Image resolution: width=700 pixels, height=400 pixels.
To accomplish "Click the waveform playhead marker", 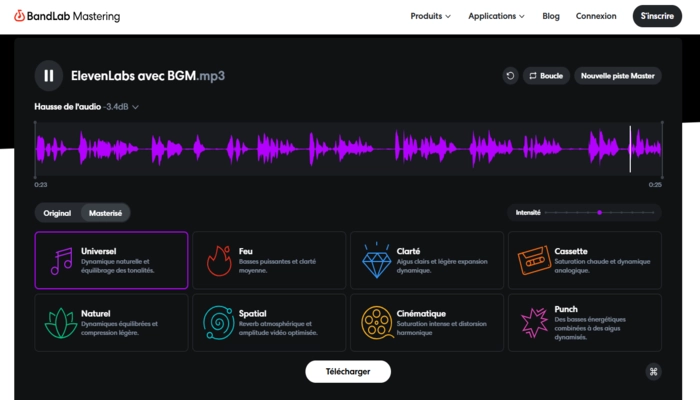I will coord(630,149).
